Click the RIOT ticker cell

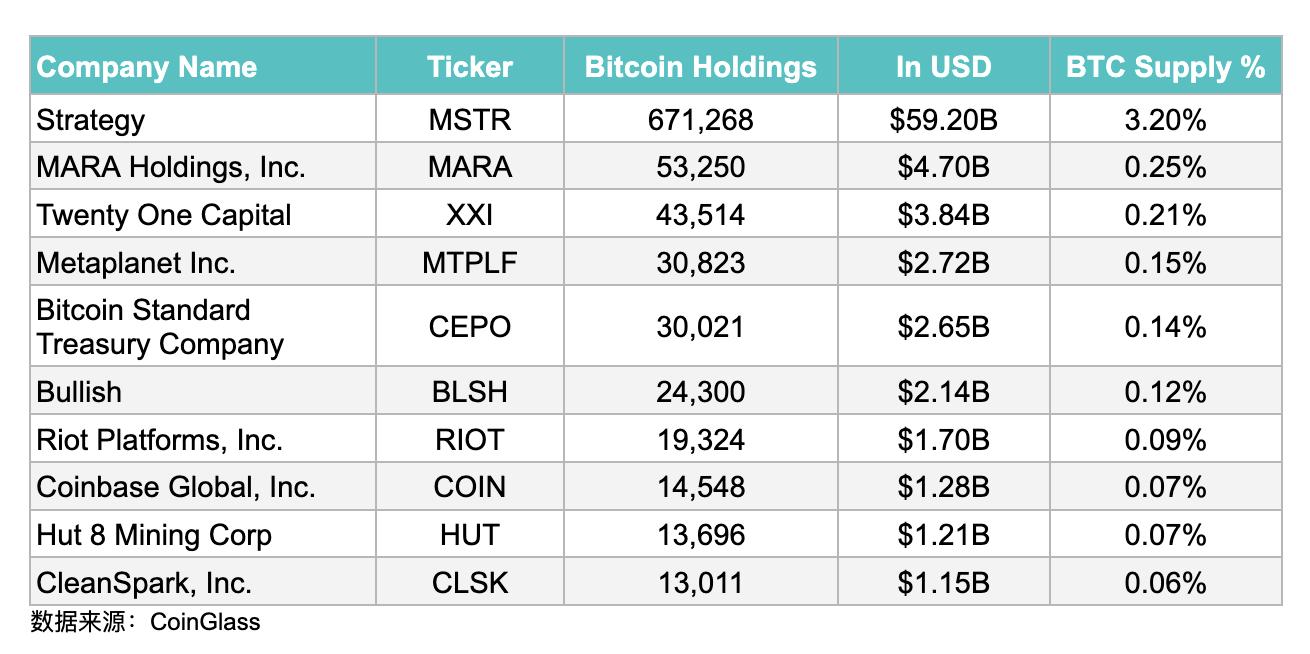(x=469, y=440)
